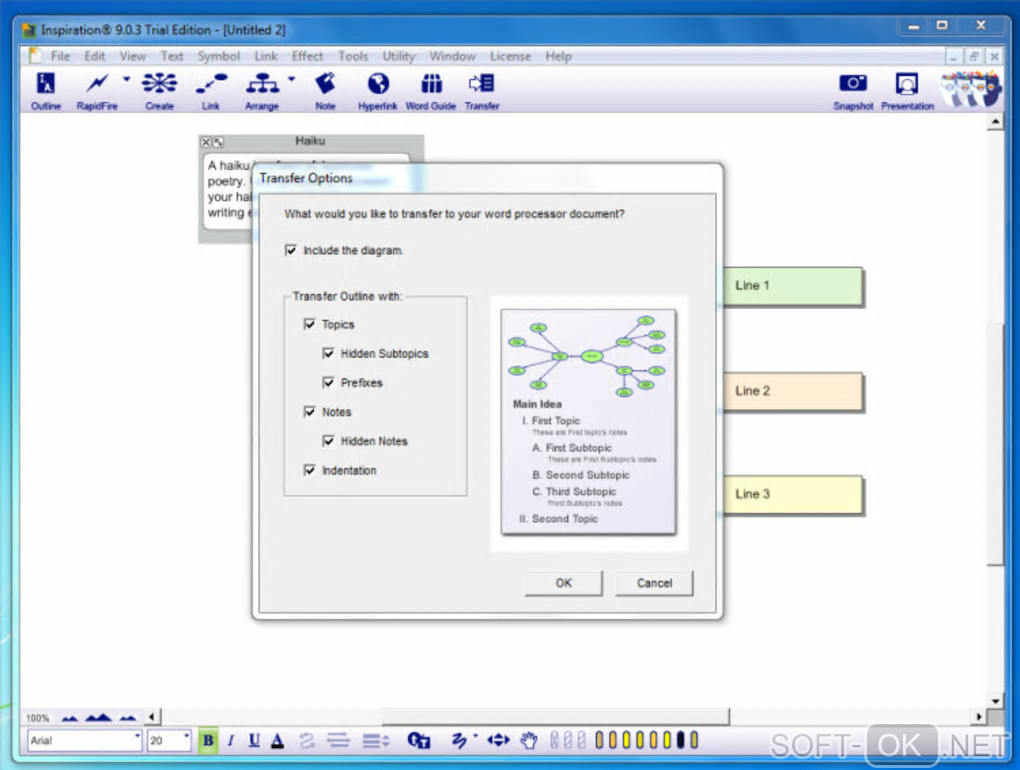Toggle the Indentation checkbox
The image size is (1020, 770).
click(310, 470)
